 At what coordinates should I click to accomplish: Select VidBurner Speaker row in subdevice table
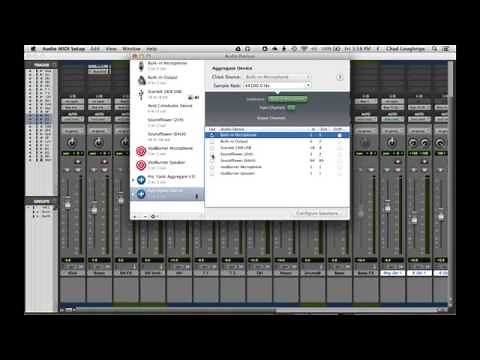point(277,173)
